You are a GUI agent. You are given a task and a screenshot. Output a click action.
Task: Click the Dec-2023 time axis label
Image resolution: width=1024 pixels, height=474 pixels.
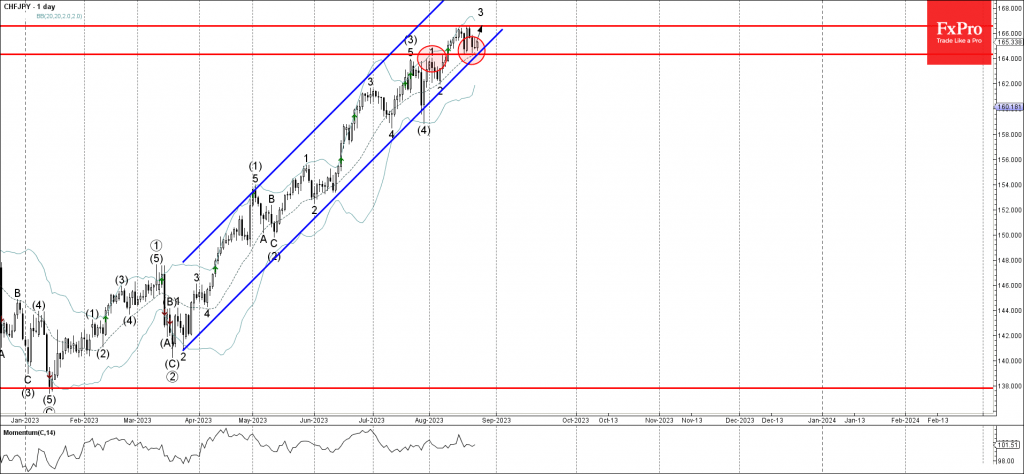point(740,421)
